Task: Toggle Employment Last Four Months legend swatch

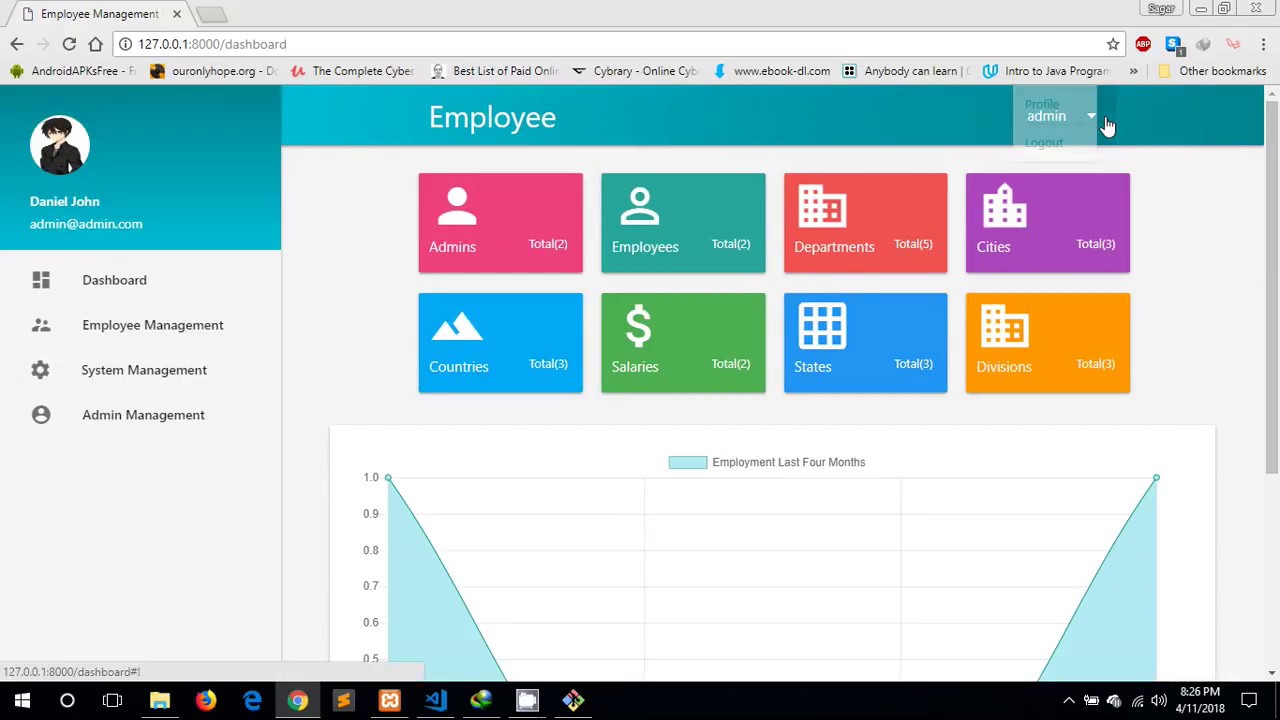Action: [x=688, y=462]
